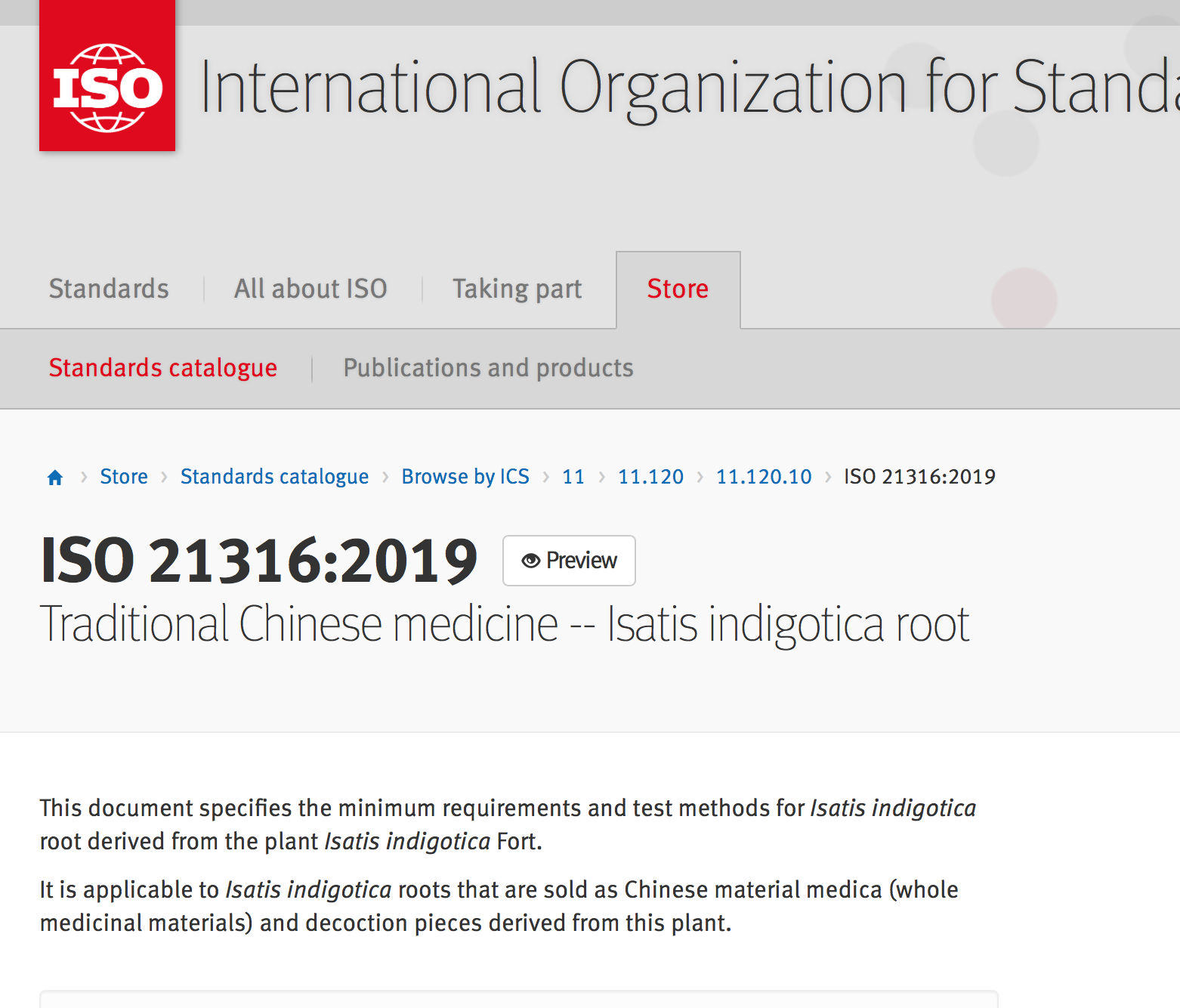Click the ISO 21316:2019 breadcrumb text
Image resolution: width=1180 pixels, height=1008 pixels.
tap(919, 477)
